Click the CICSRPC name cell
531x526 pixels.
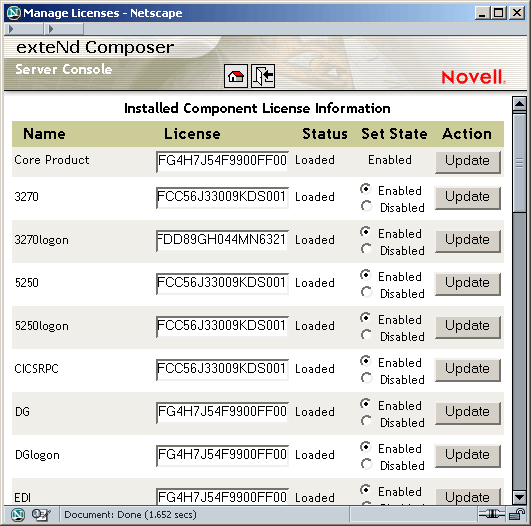click(36, 369)
